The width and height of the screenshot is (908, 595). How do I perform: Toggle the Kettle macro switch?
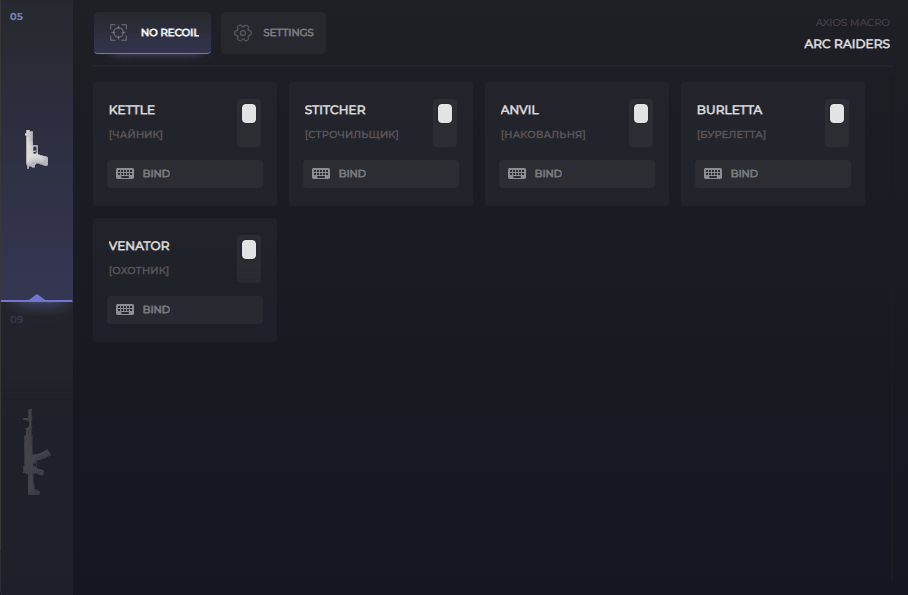click(249, 123)
